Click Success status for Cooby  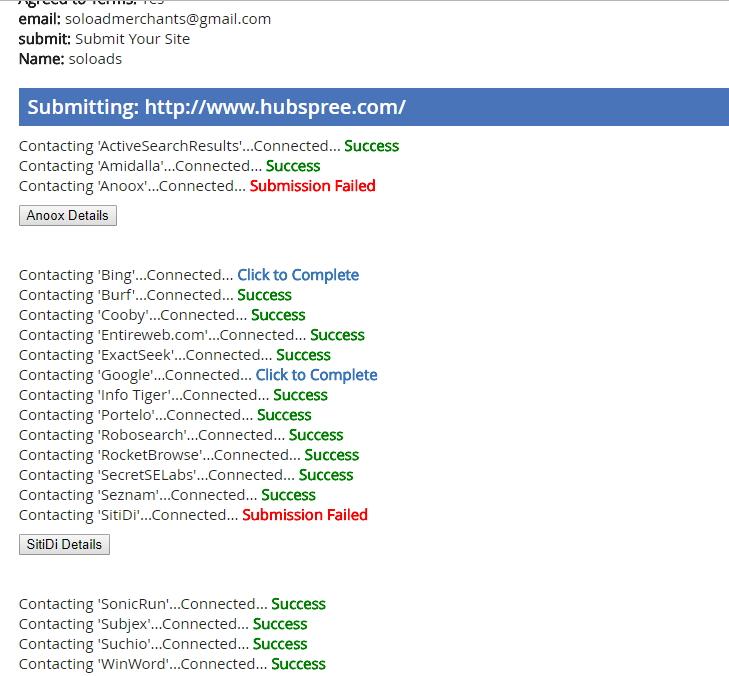point(278,315)
